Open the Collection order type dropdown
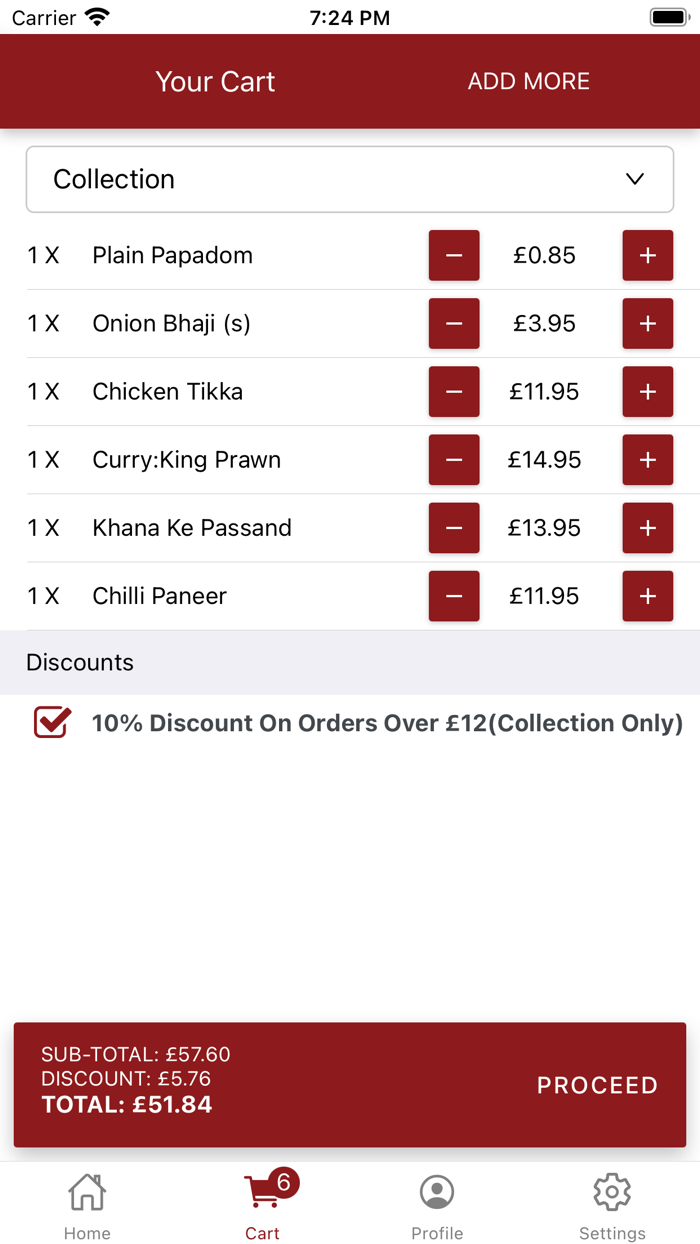Image resolution: width=700 pixels, height=1244 pixels. [x=349, y=180]
